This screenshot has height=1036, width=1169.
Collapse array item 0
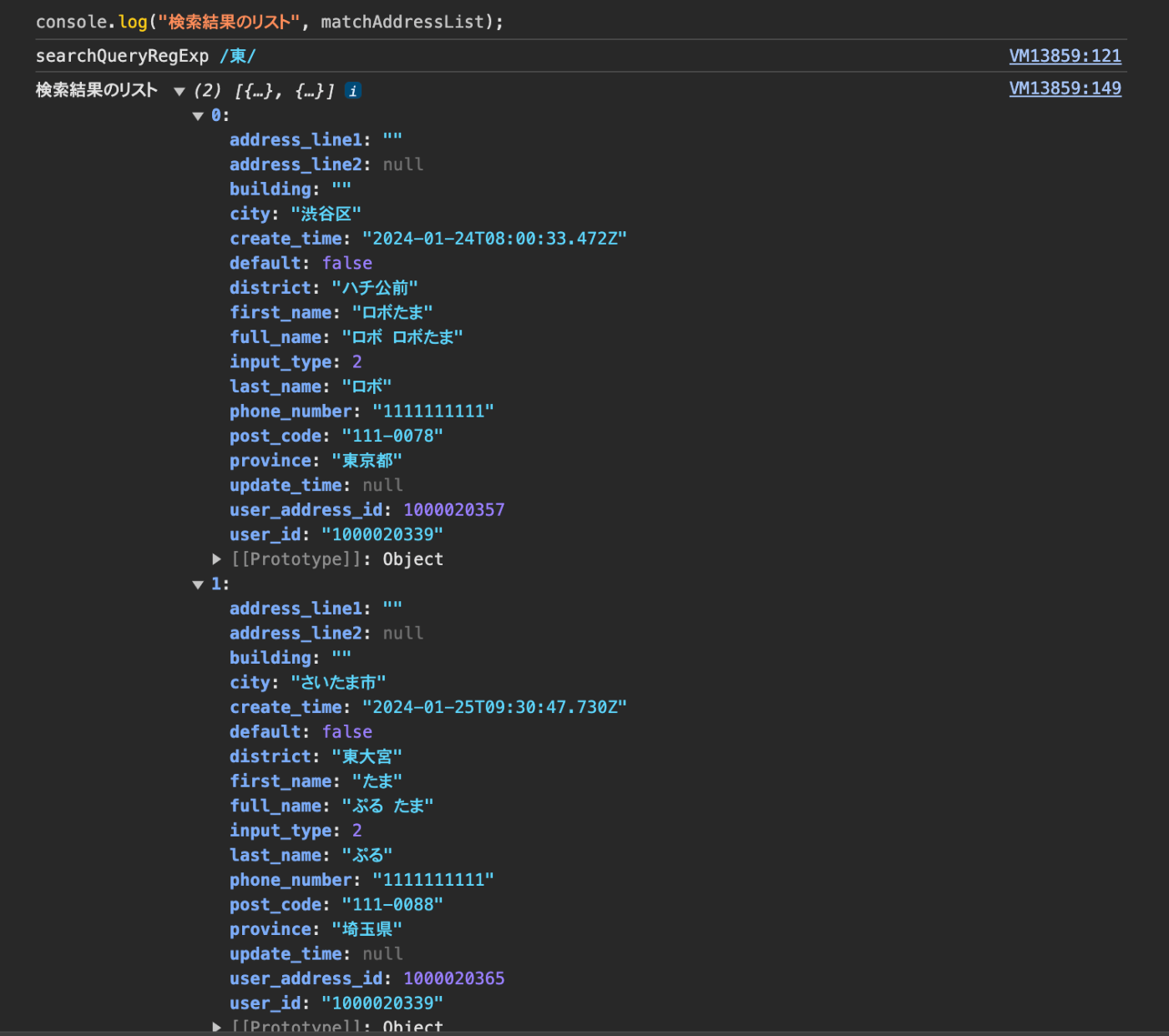(x=198, y=116)
